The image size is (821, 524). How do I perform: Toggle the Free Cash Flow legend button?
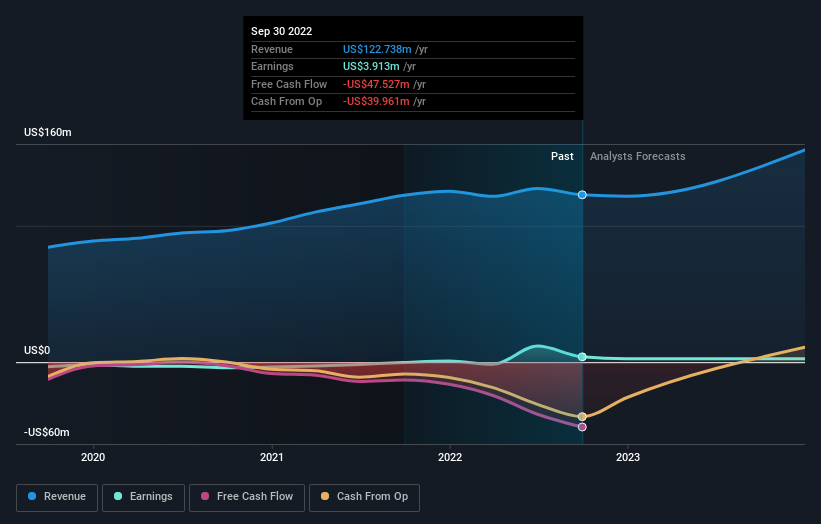pos(247,497)
